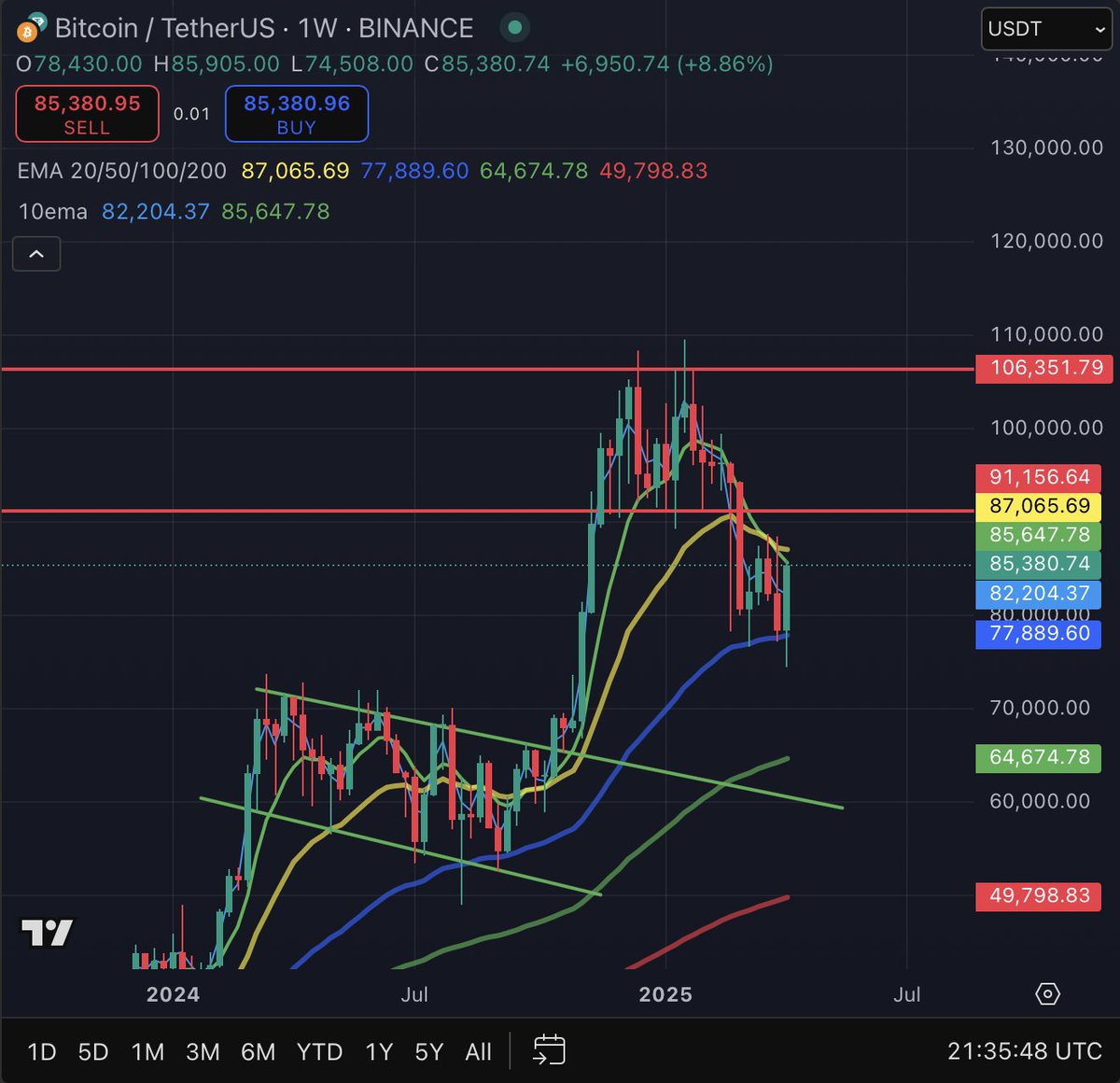Image resolution: width=1120 pixels, height=1083 pixels.
Task: Switch to the 6M time range
Action: [x=259, y=1052]
